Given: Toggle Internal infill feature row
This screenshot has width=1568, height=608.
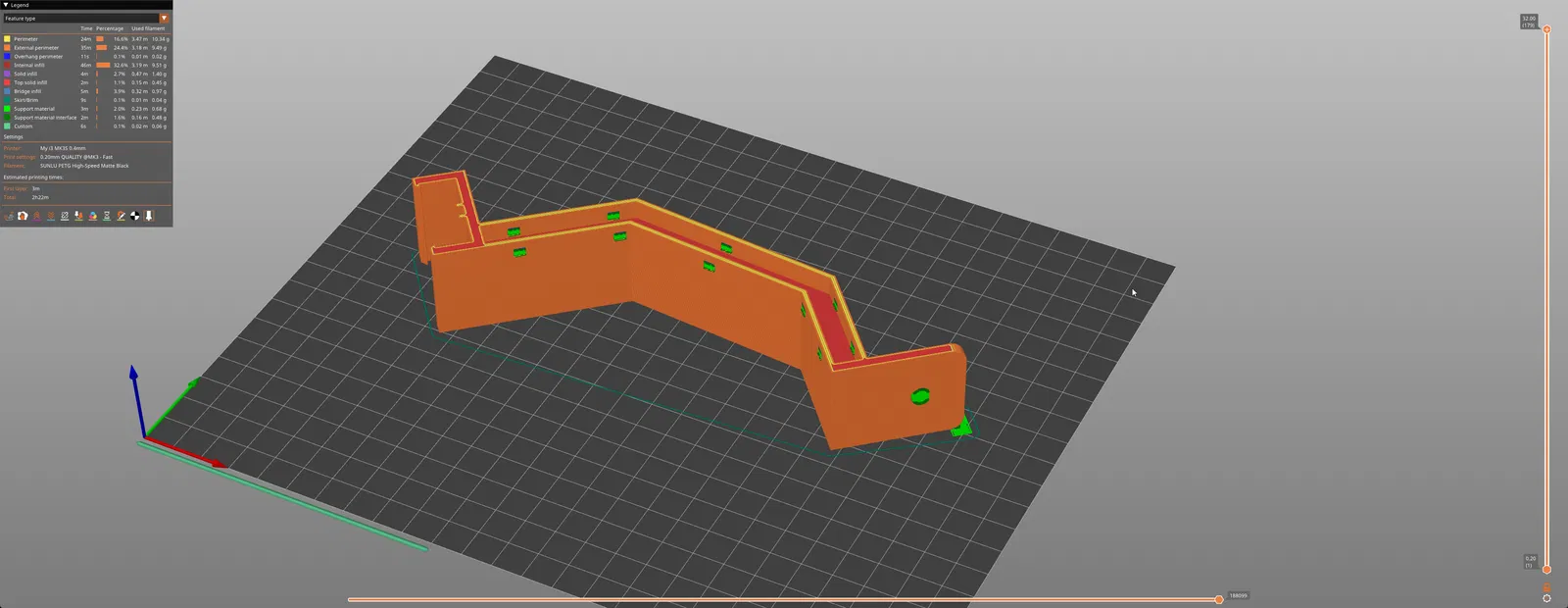Looking at the screenshot, I should 86,65.
